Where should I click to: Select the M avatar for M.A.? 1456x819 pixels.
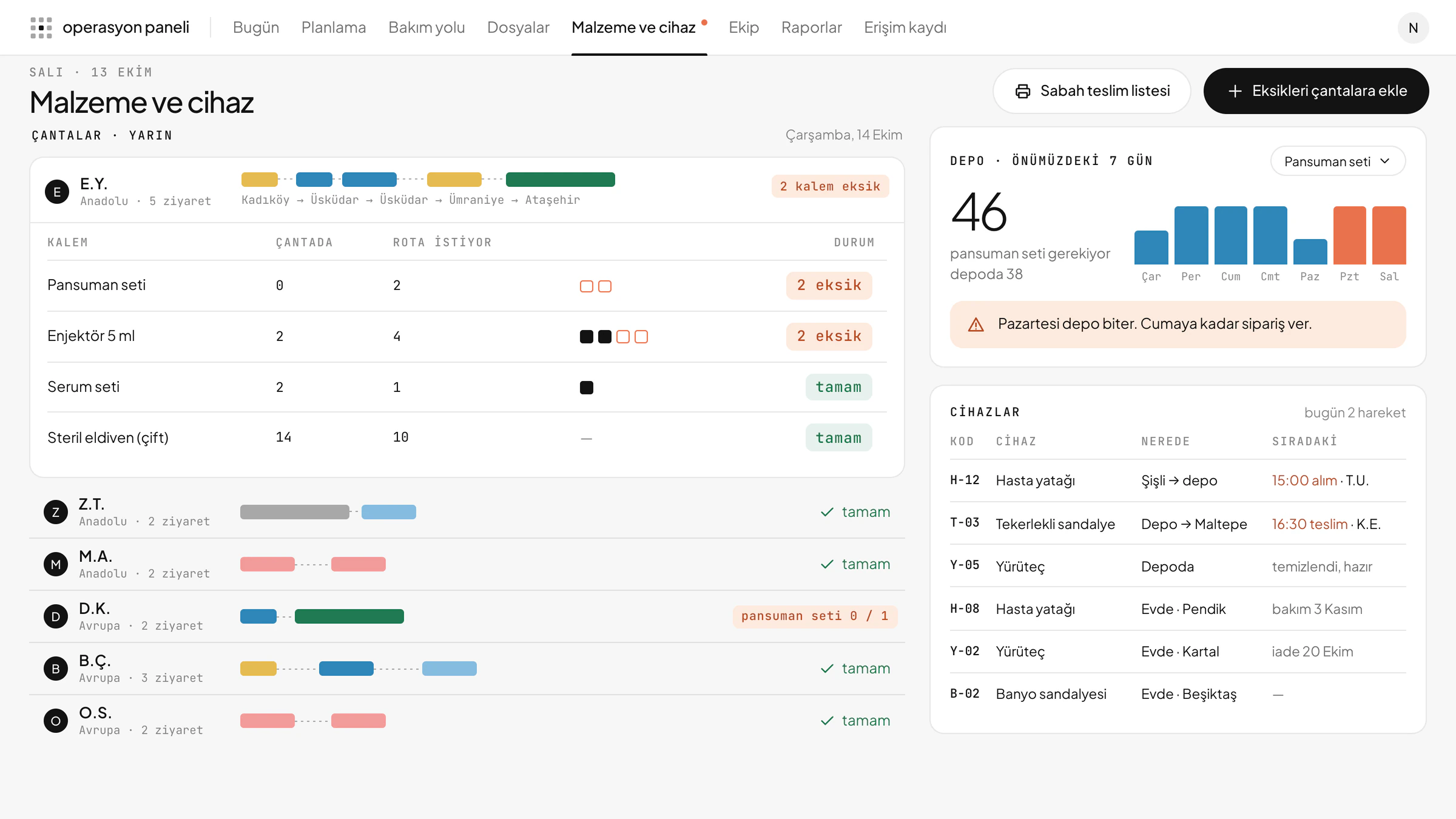[x=56, y=564]
